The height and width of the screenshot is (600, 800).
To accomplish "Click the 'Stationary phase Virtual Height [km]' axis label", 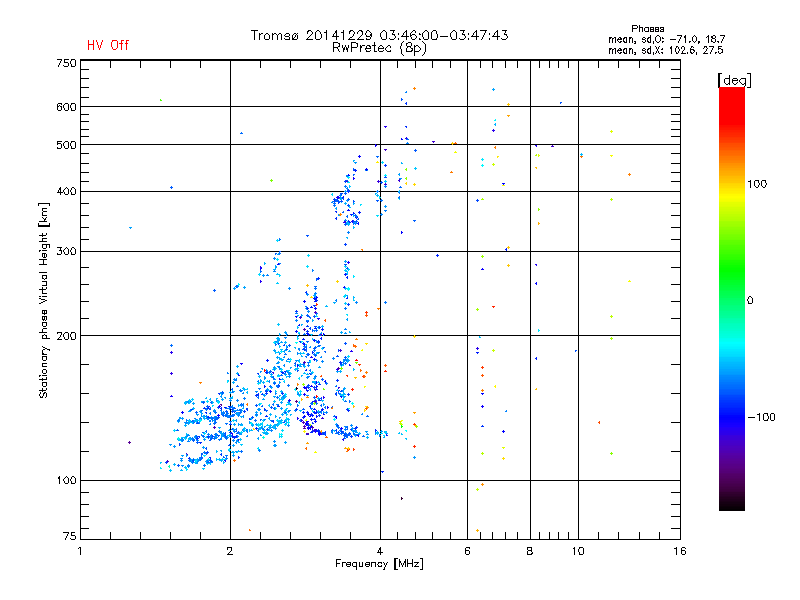I will coord(44,301).
